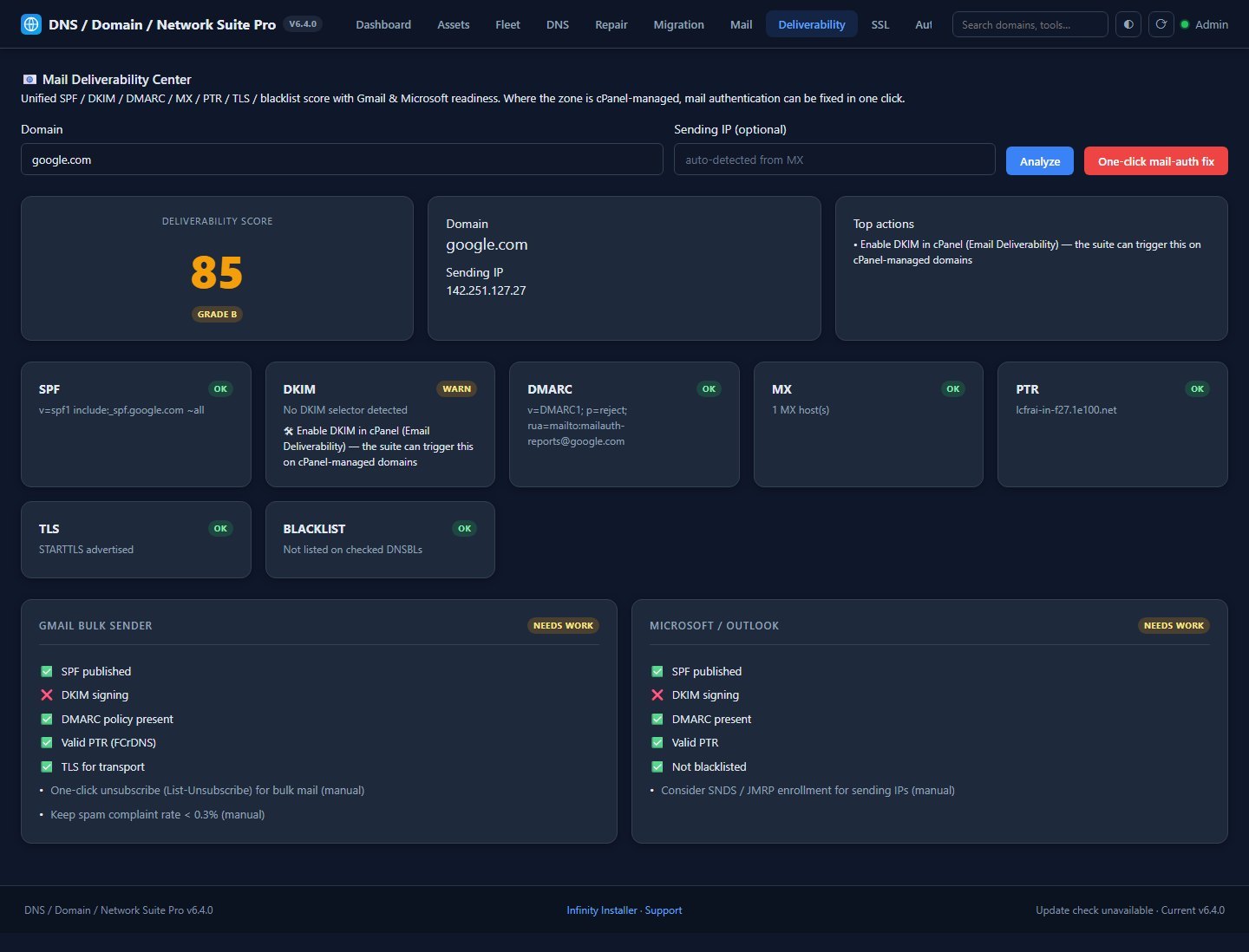Click the Sending IP optional input field
This screenshot has width=1249, height=952.
(834, 160)
